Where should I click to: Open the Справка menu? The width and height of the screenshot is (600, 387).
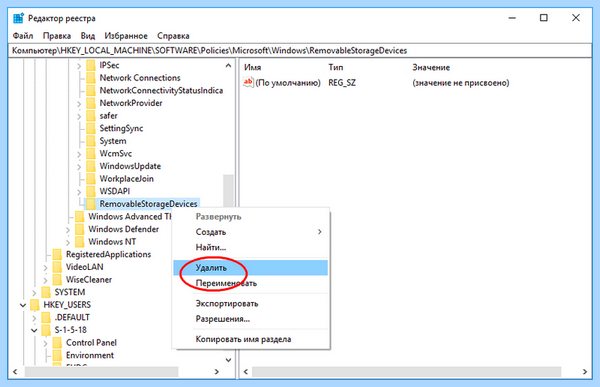click(173, 36)
